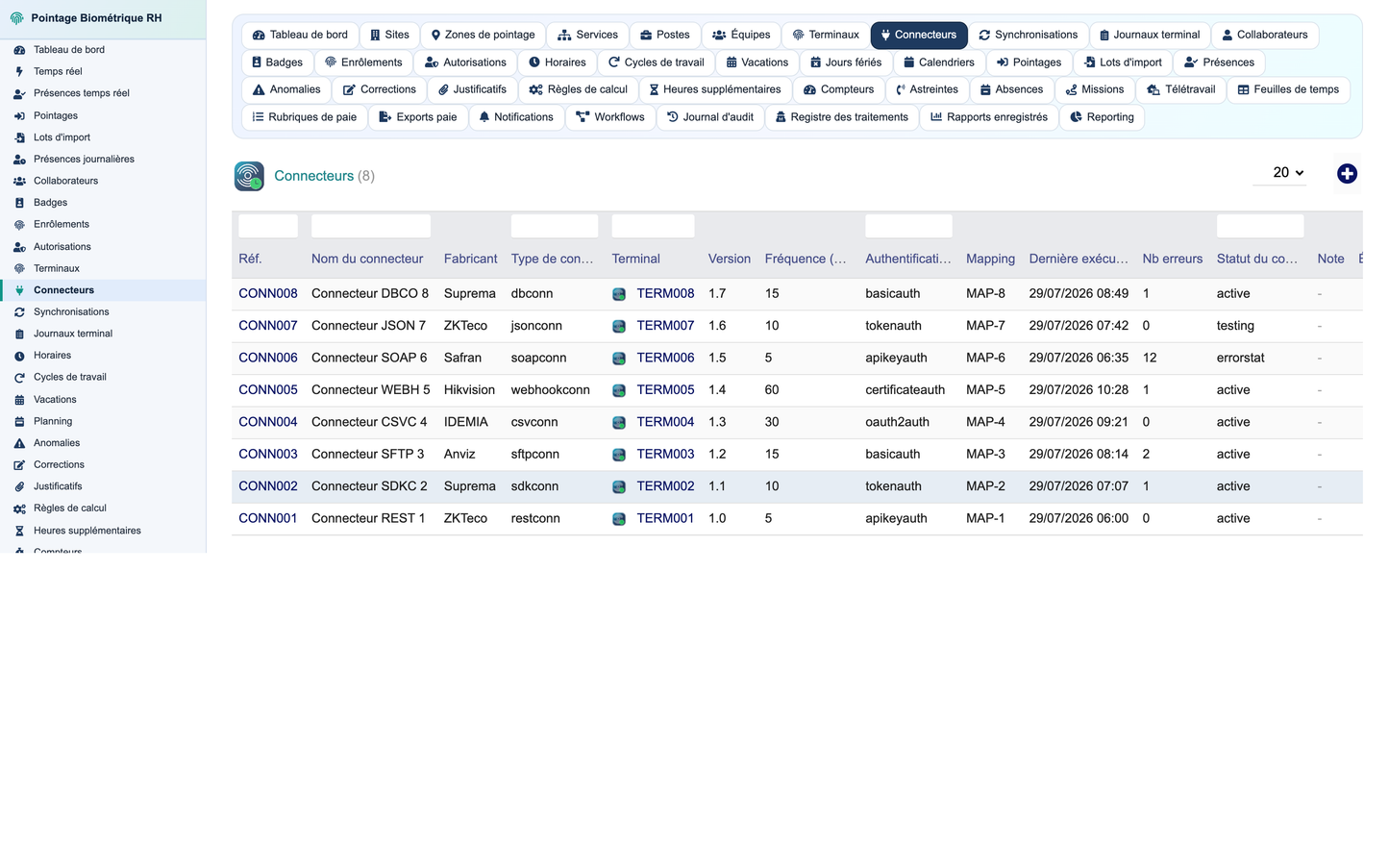Click the Réf. column filter field
Viewport: 1389px width, 868px height.
pos(268,226)
